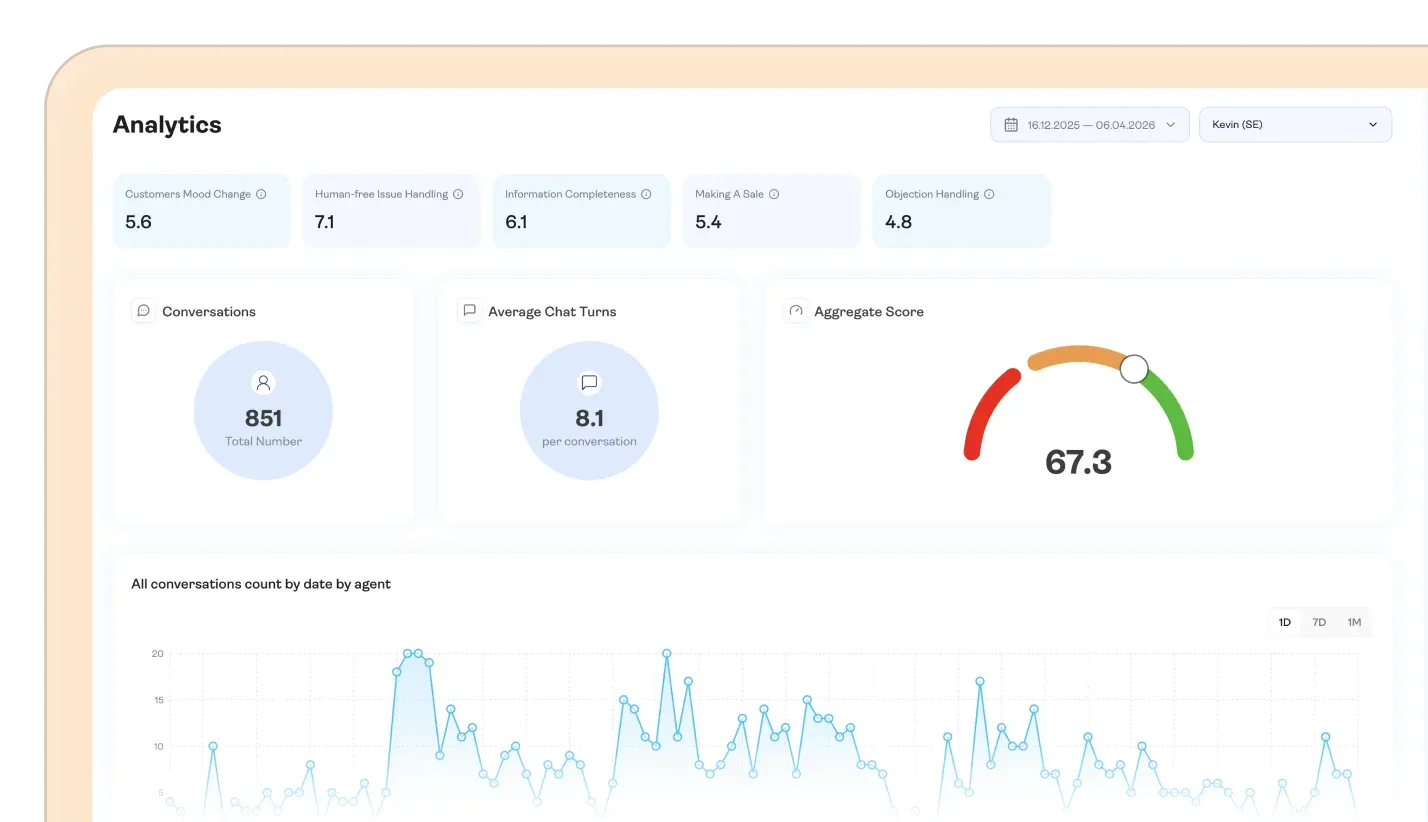Open the Customers Mood Change card
This screenshot has height=822, width=1428.
201,211
